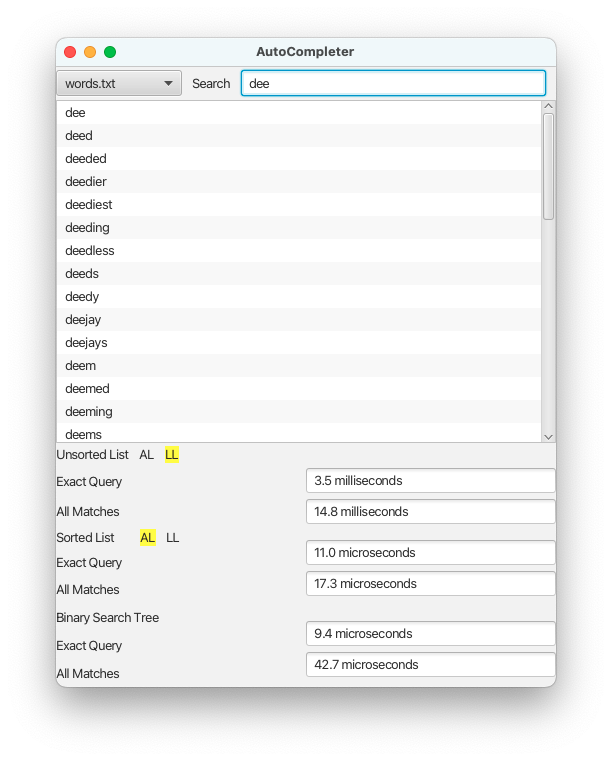Select 'deed' in the results list

pos(79,136)
